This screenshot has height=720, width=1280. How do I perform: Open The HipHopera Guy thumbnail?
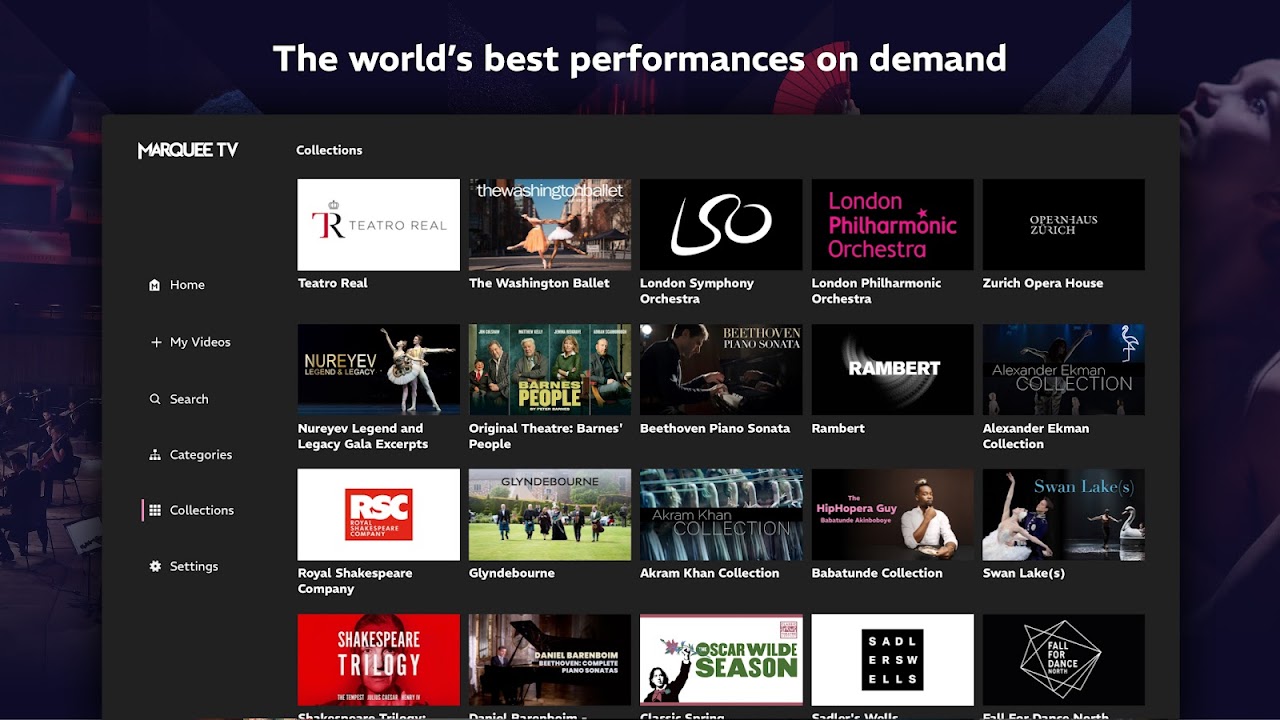click(892, 515)
